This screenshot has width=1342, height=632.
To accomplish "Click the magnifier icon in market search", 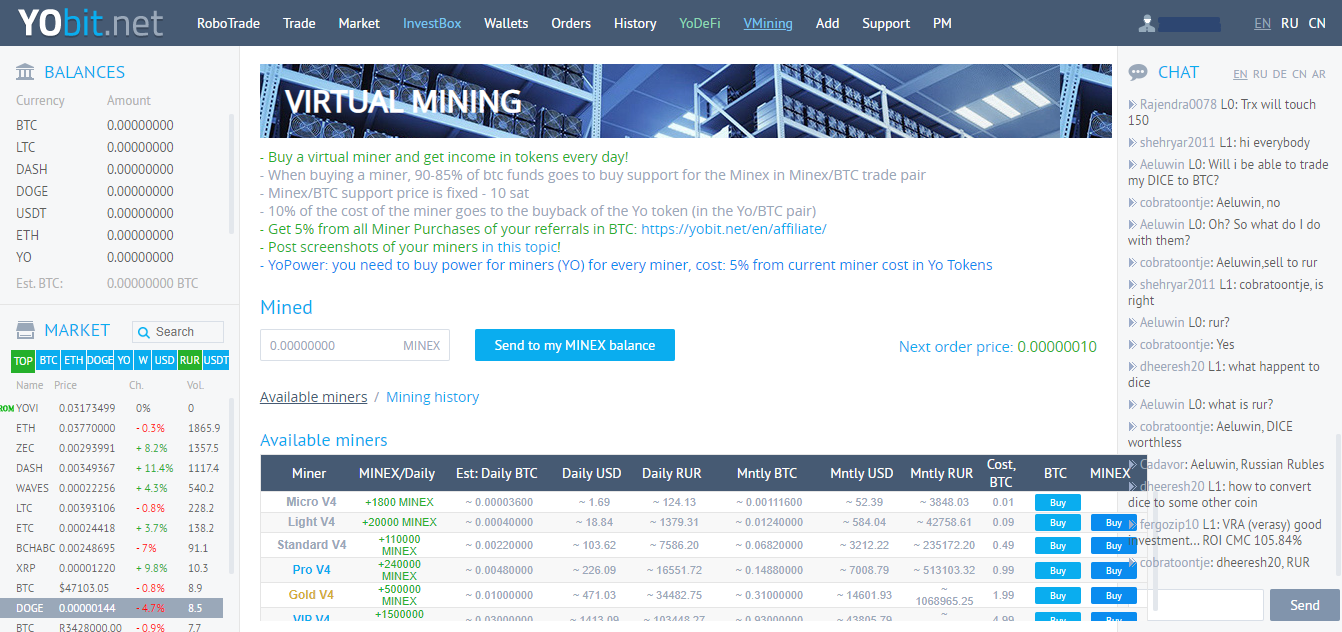I will [x=145, y=332].
